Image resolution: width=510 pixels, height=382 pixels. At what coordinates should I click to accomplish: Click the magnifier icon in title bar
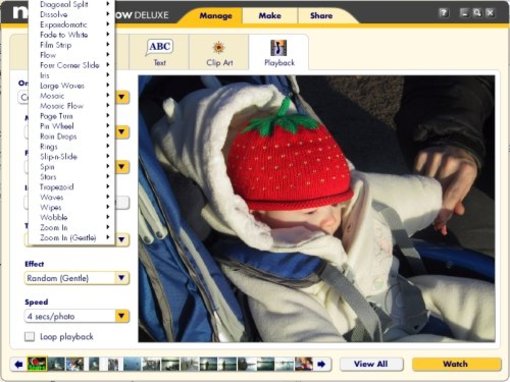click(x=477, y=13)
